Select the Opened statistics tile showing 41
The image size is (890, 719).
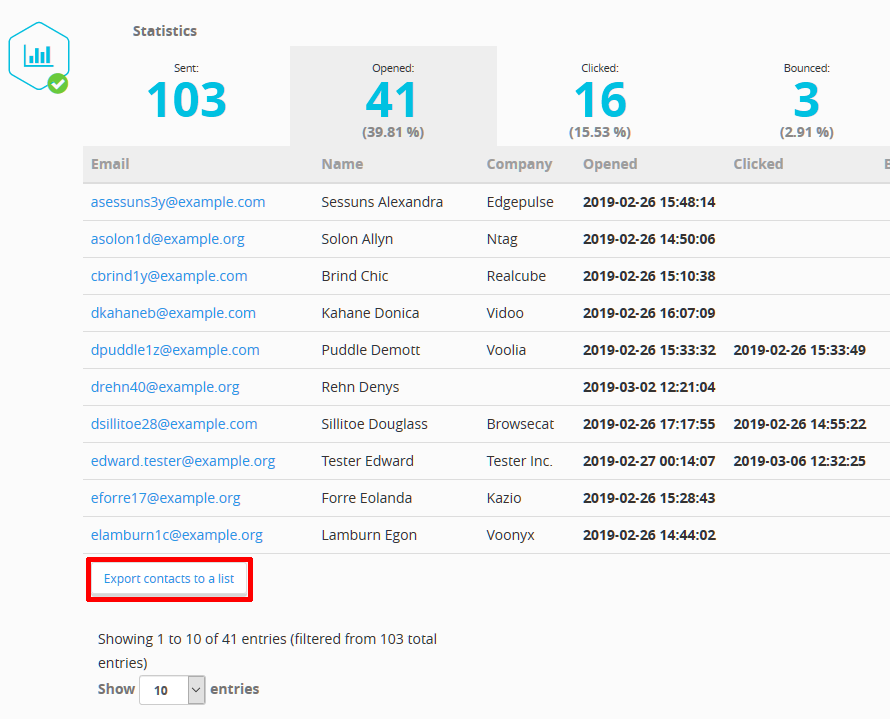392,96
